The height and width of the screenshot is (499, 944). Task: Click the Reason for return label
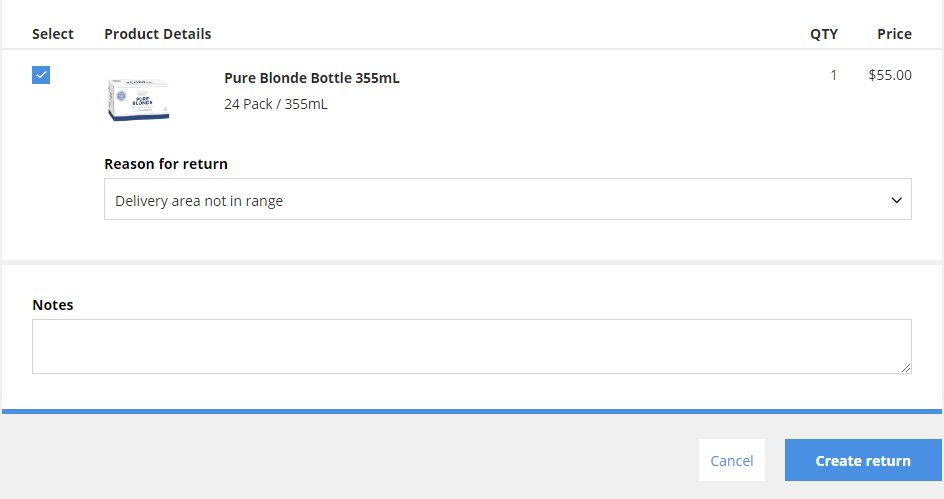pos(166,164)
